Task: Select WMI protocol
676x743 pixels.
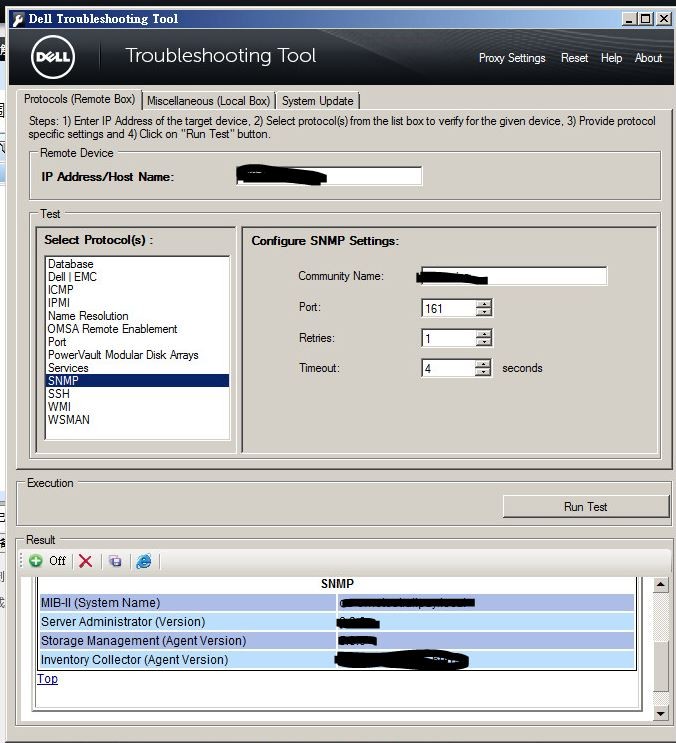Action: tap(137, 407)
